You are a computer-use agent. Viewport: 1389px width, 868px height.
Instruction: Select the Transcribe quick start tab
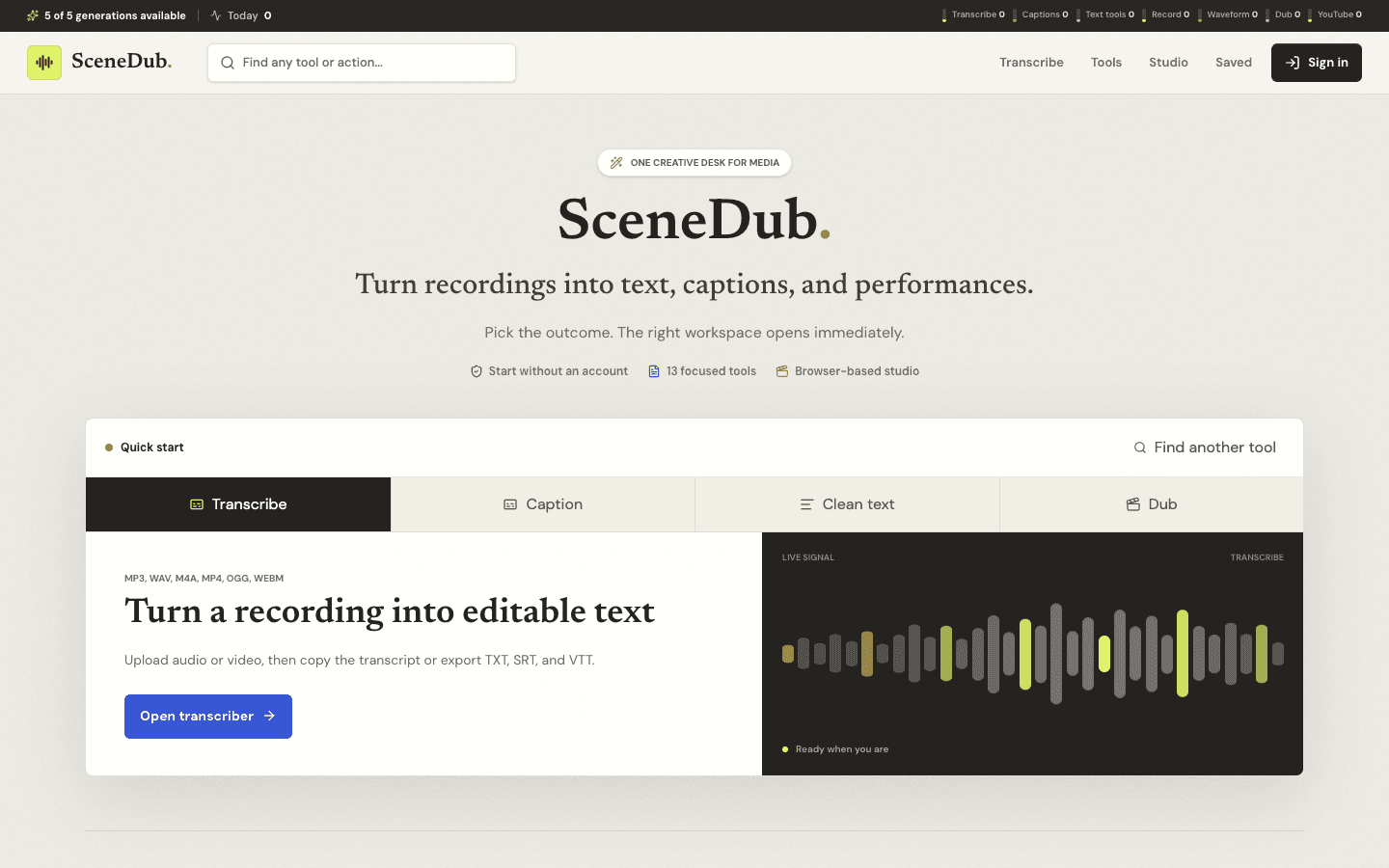tap(238, 504)
